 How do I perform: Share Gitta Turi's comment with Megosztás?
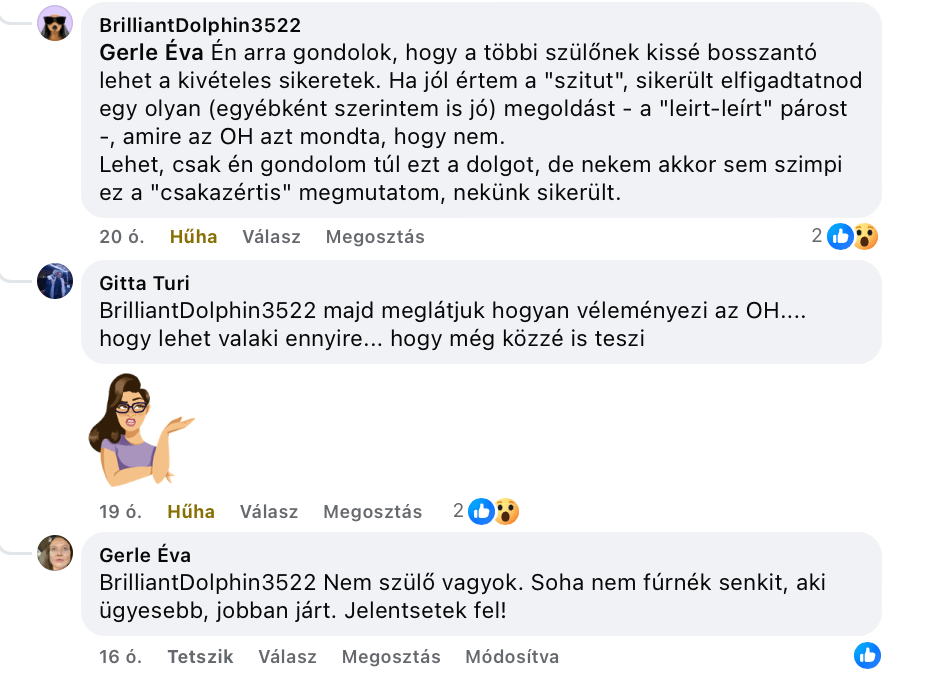[372, 511]
